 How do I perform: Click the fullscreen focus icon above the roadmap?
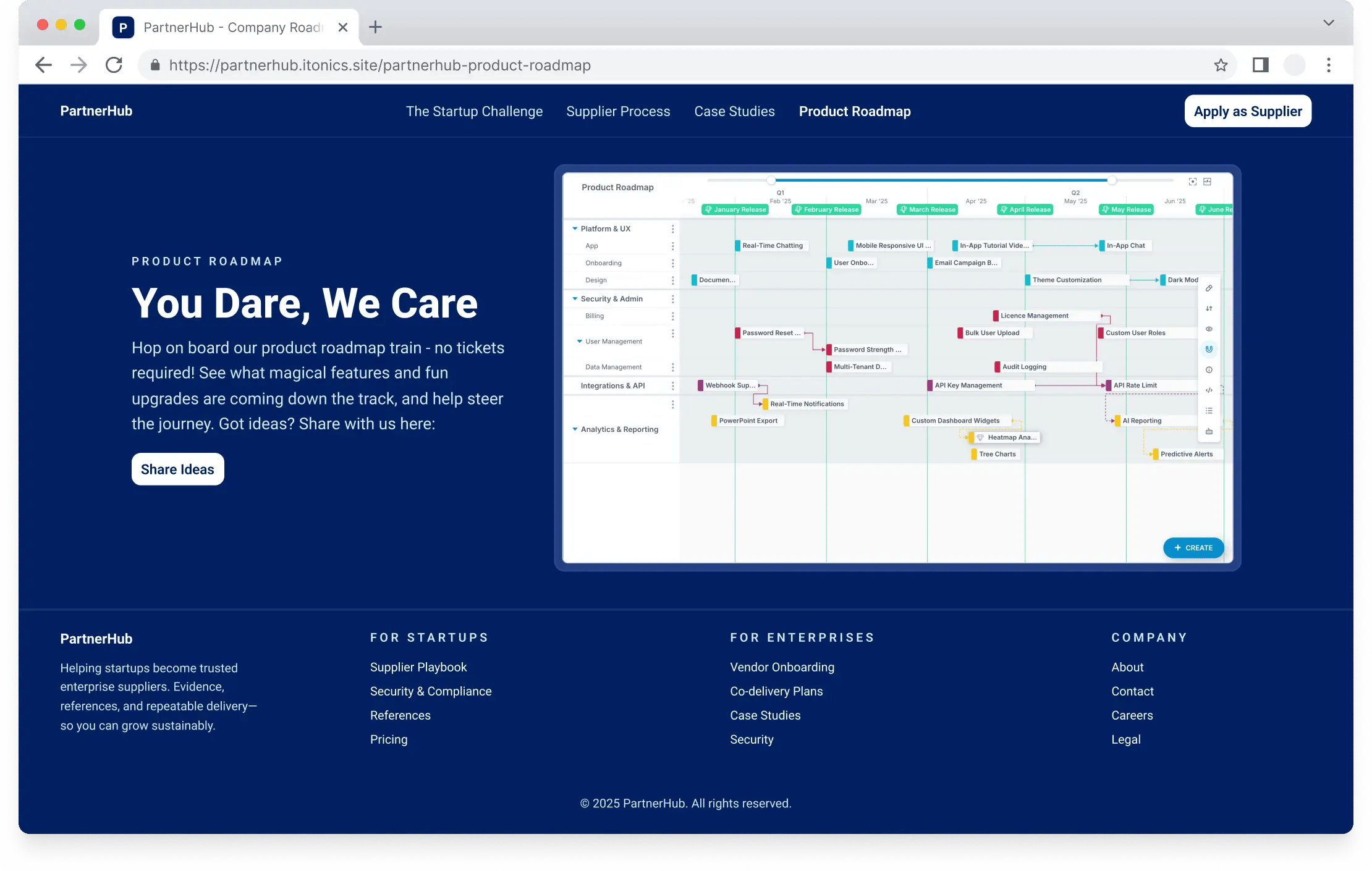pyautogui.click(x=1193, y=182)
